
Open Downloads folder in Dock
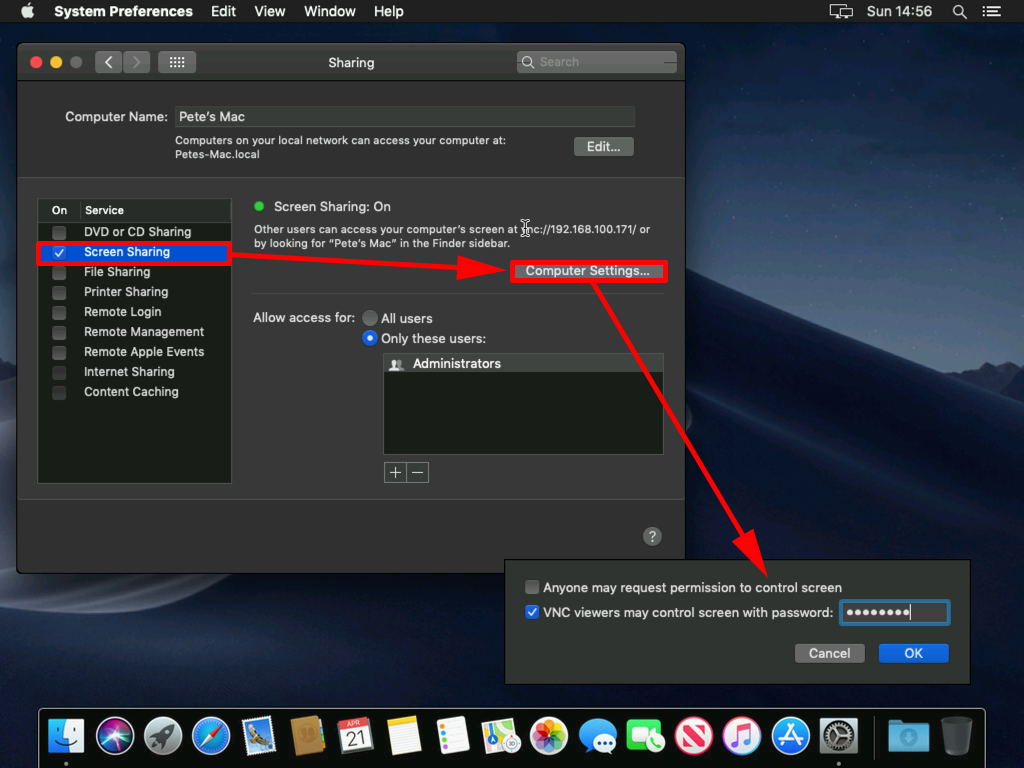(908, 735)
